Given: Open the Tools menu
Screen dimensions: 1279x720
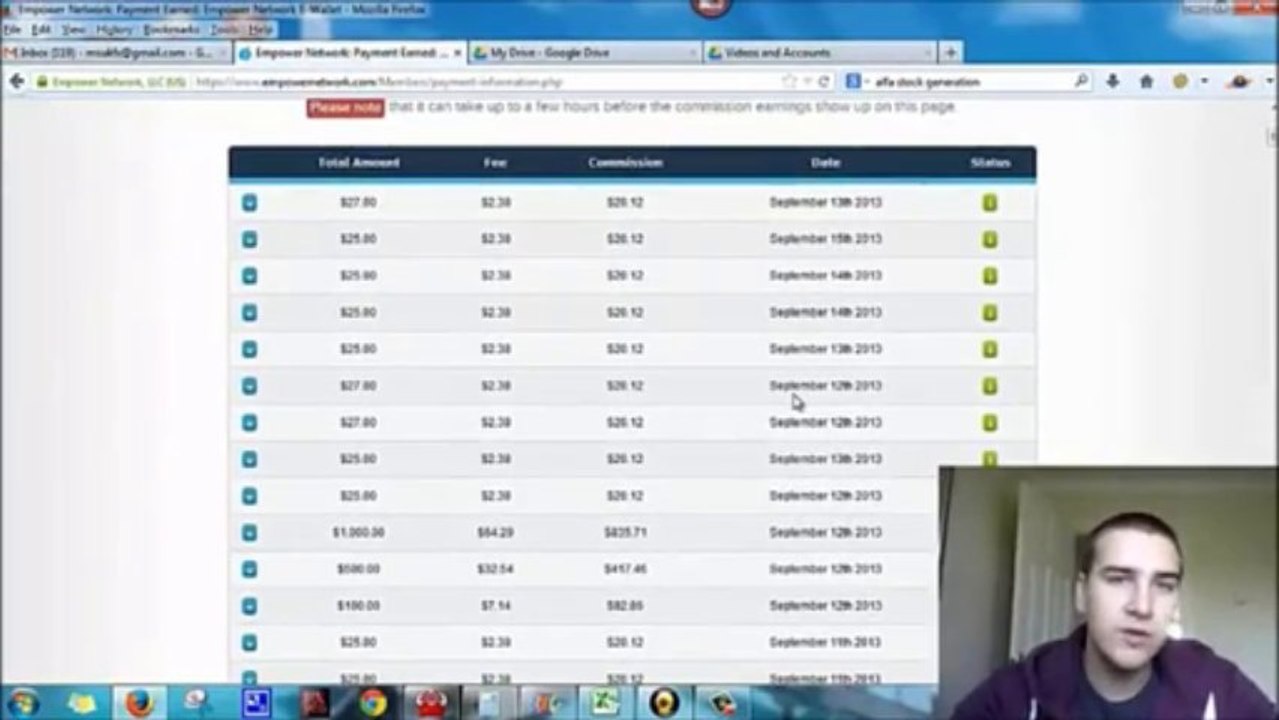Looking at the screenshot, I should [224, 30].
